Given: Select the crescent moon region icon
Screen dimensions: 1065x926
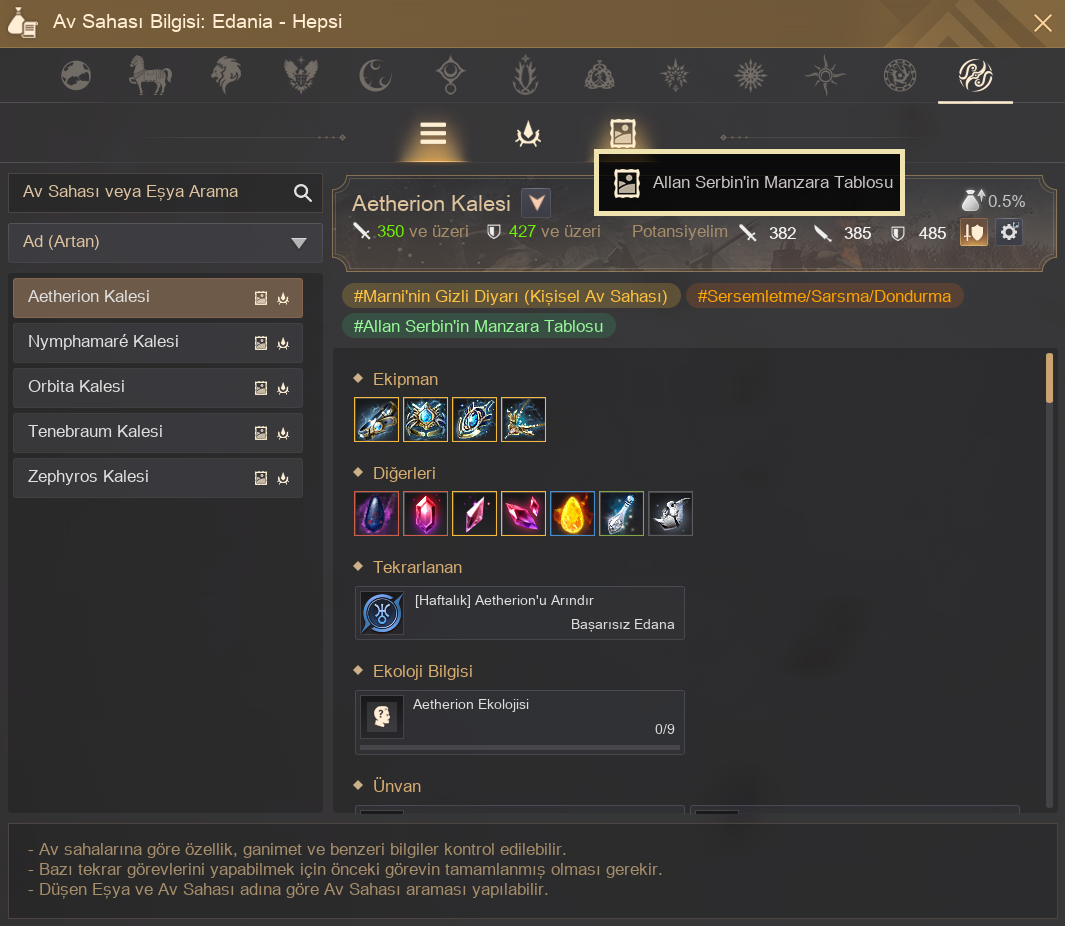Looking at the screenshot, I should (375, 75).
